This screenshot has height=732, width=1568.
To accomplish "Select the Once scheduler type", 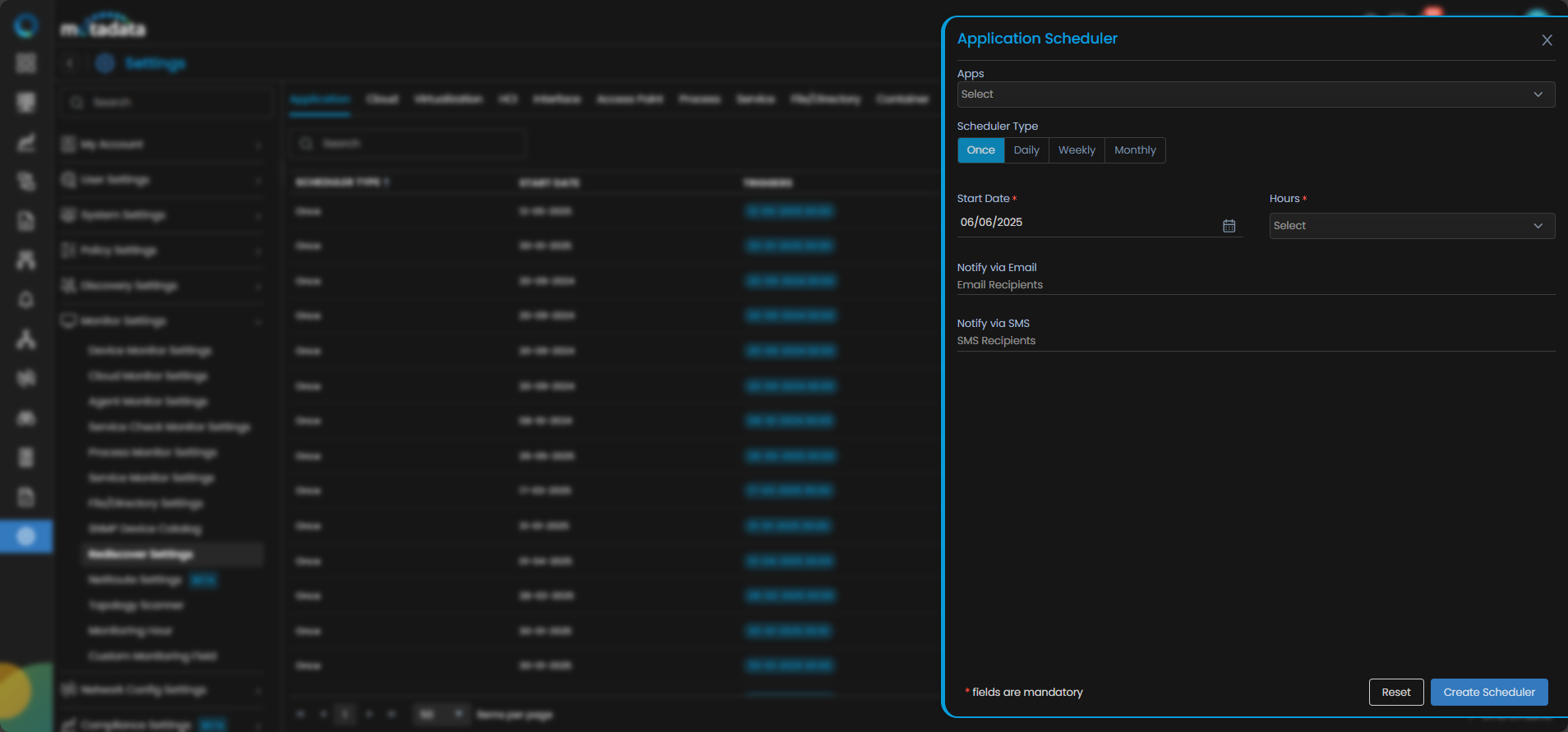I will [x=980, y=150].
